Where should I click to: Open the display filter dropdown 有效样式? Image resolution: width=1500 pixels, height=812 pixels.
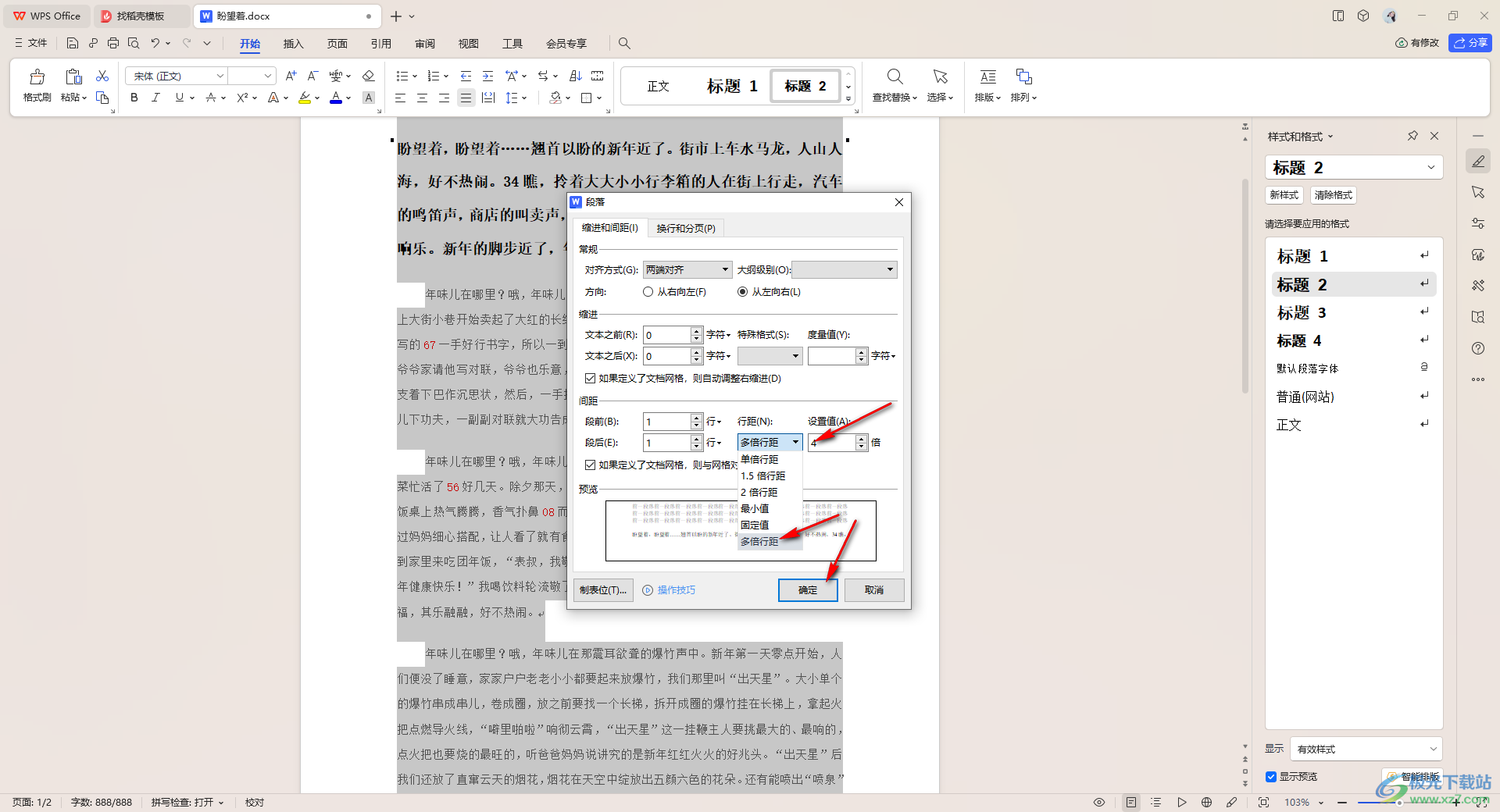(x=1366, y=749)
